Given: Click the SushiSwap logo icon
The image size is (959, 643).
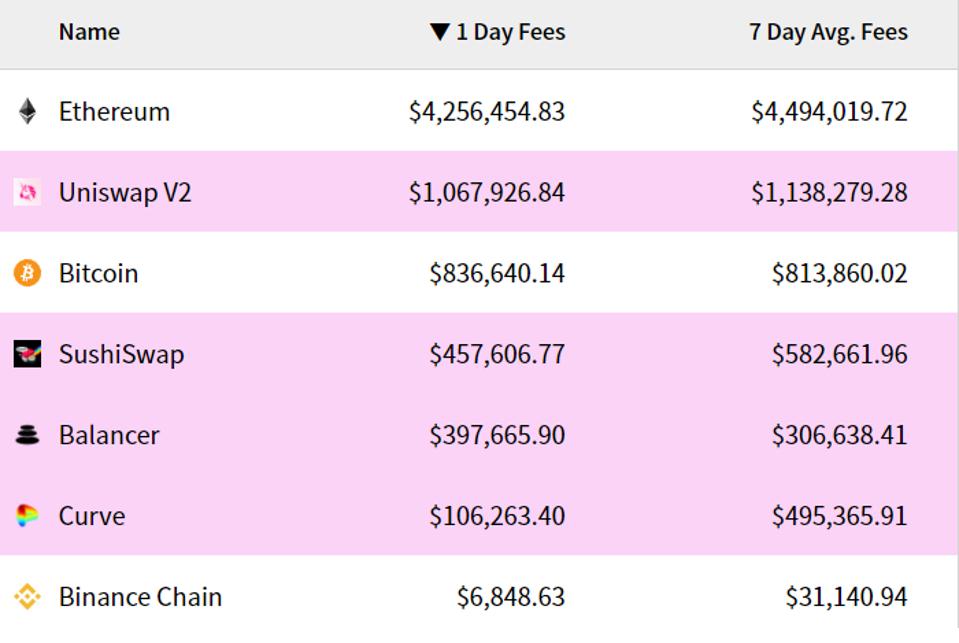Looking at the screenshot, I should tap(28, 354).
